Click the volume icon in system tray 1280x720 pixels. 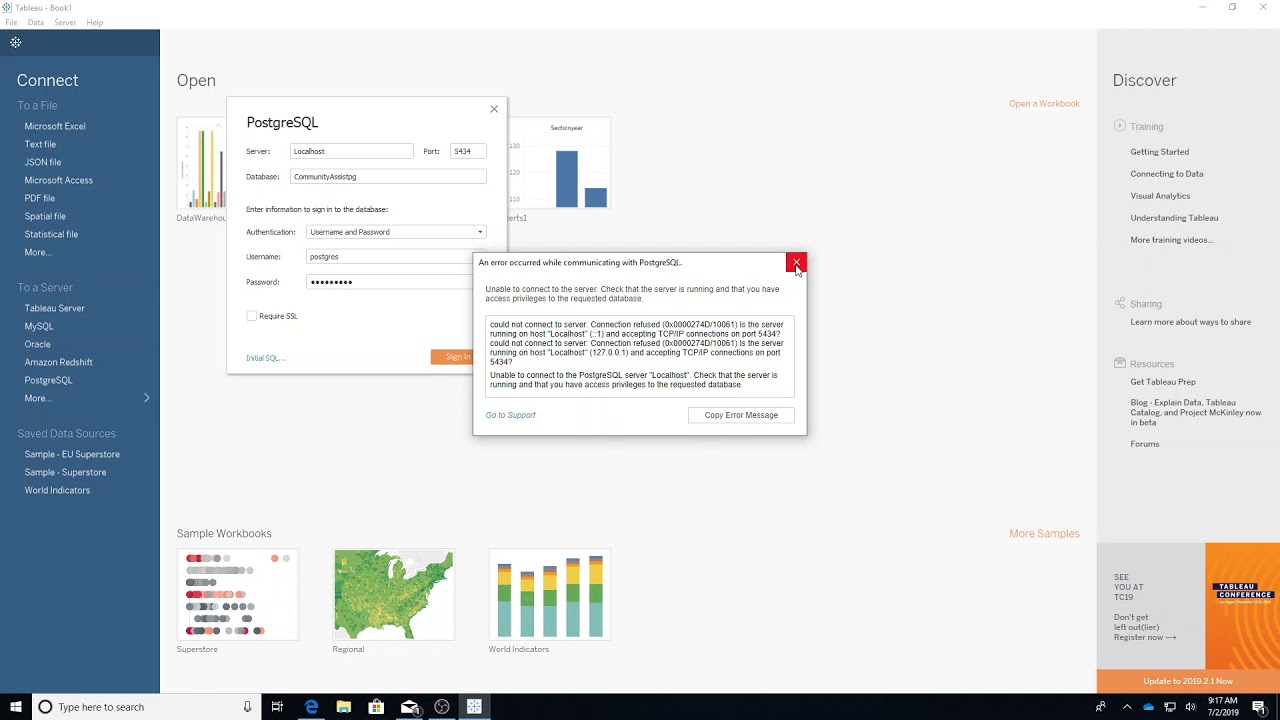point(1190,707)
